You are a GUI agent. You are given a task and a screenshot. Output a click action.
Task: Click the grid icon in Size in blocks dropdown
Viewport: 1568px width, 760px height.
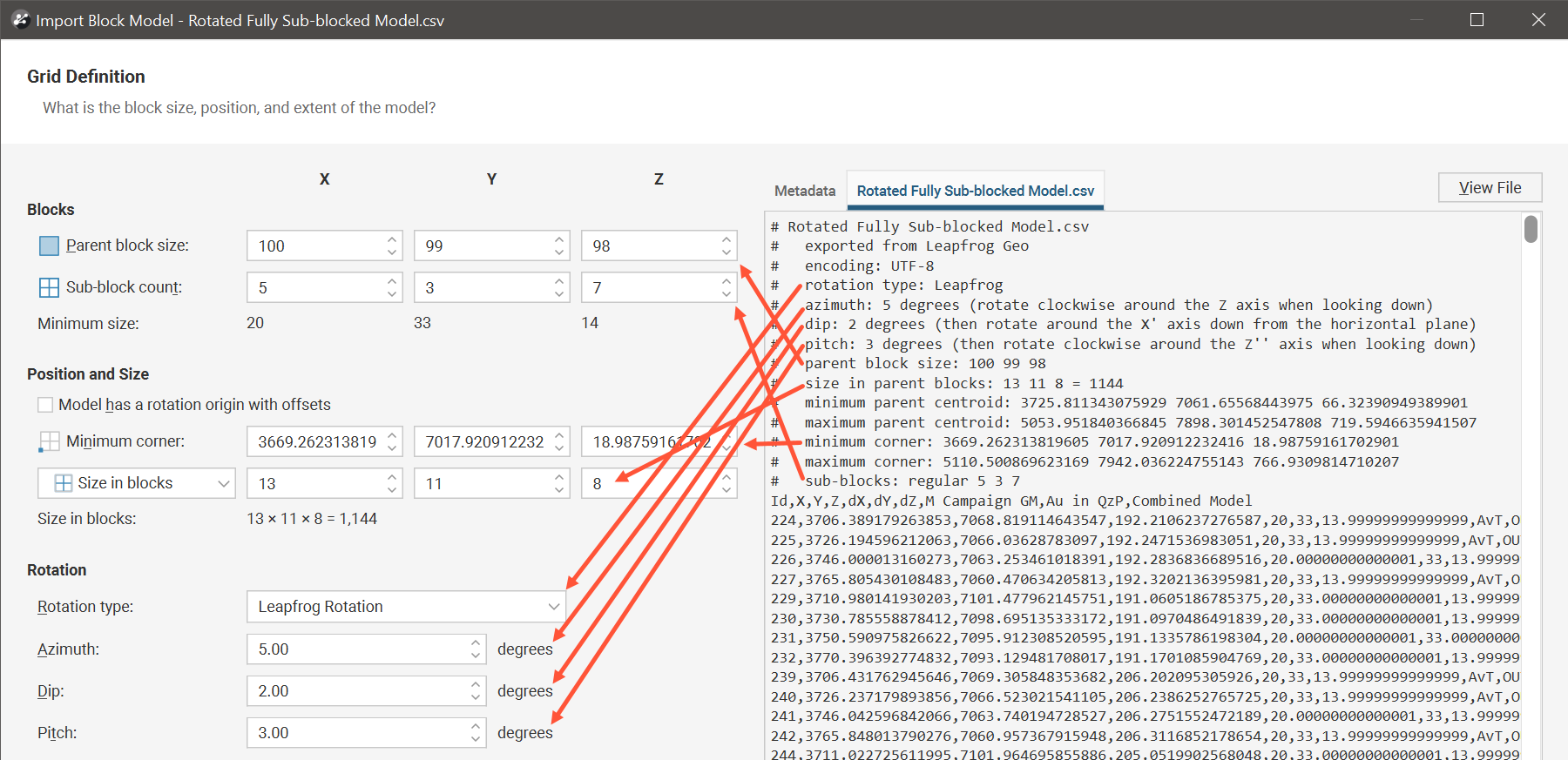(x=64, y=483)
